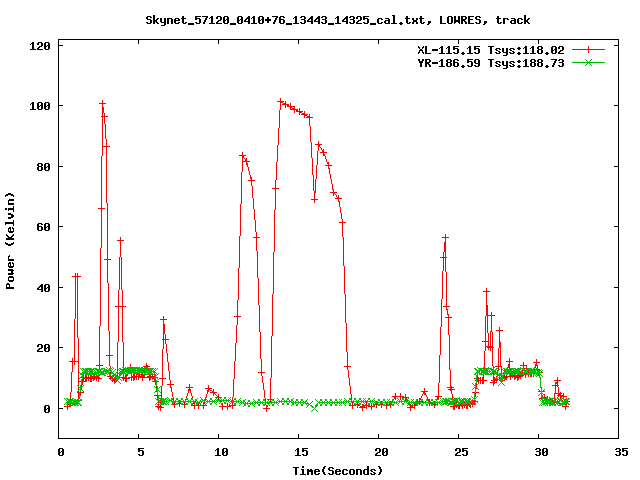Click the y-axis tick label 60
The height and width of the screenshot is (480, 640).
tap(44, 227)
